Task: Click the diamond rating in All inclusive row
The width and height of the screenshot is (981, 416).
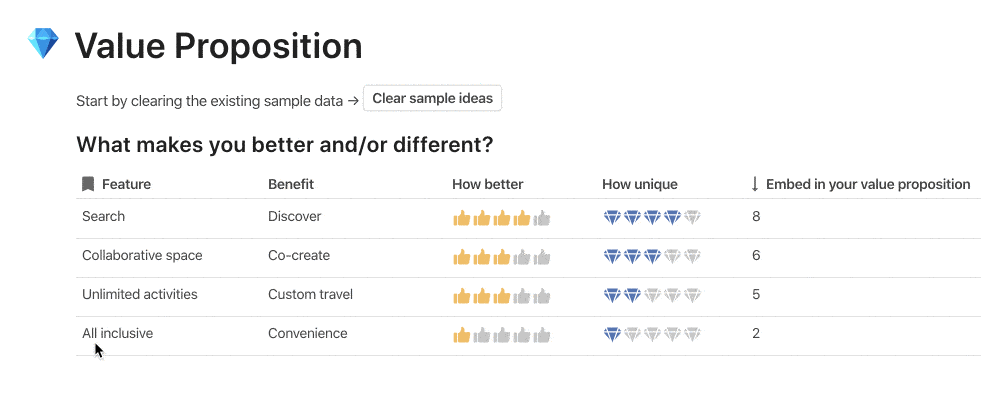Action: pos(651,334)
